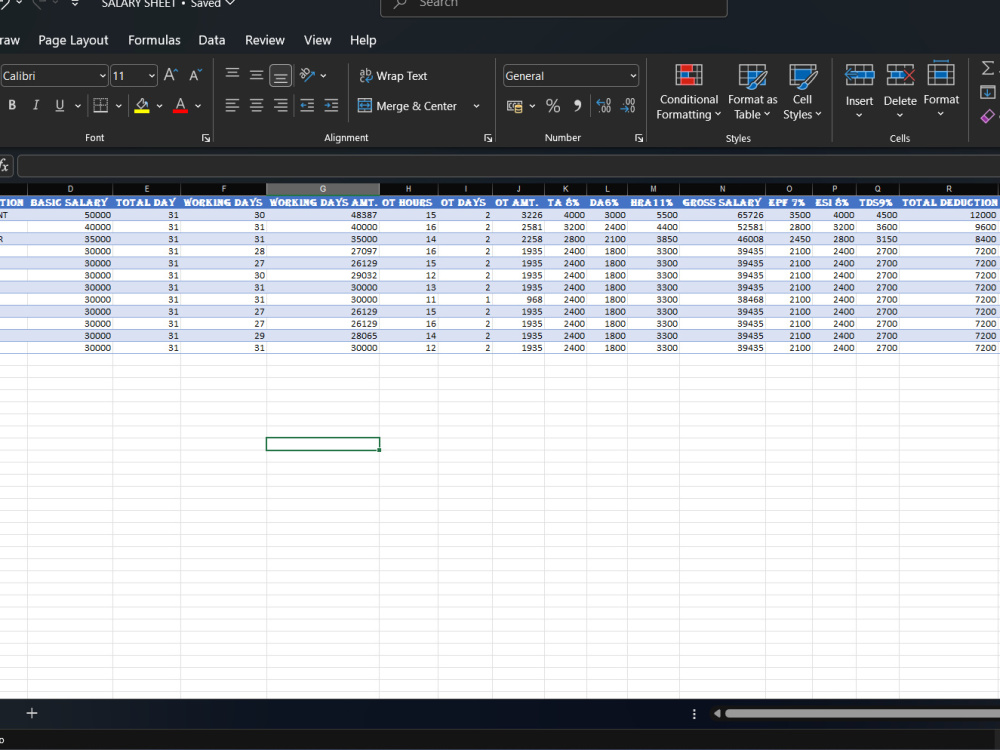Screen dimensions: 1000x750
Task: Apply Top Align to cell
Action: click(x=232, y=75)
